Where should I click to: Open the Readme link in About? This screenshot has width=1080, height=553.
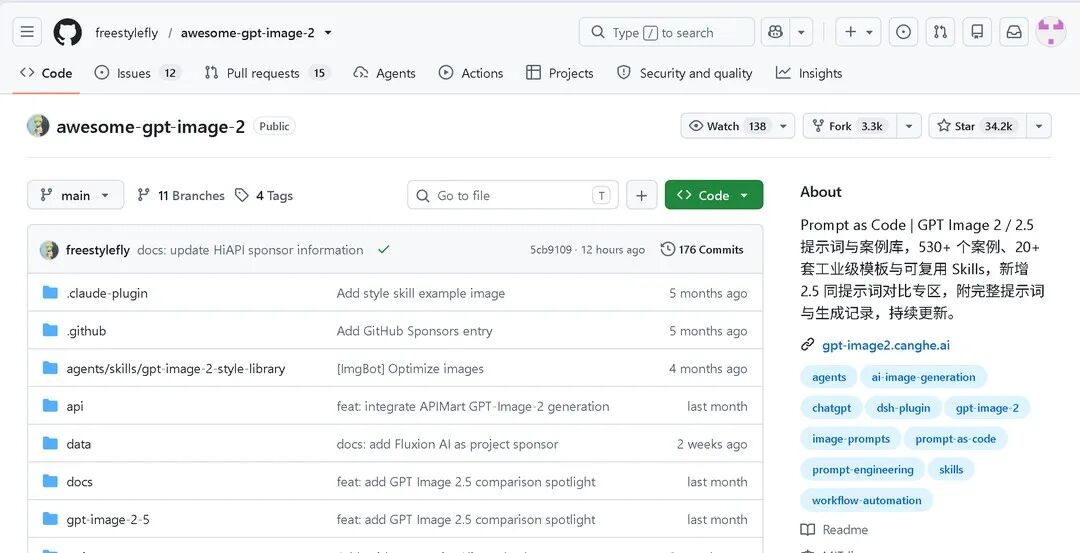(834, 530)
